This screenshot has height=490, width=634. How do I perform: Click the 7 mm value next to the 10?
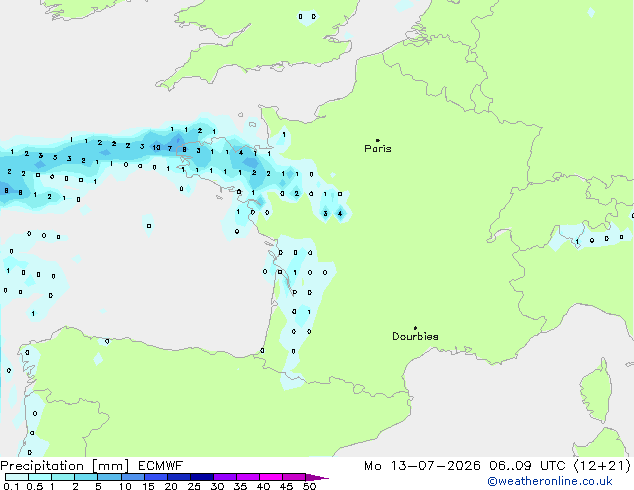pos(170,148)
